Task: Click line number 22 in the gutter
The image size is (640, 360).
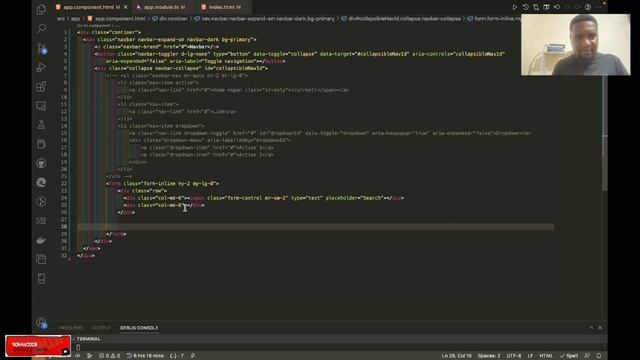Action: [64, 184]
